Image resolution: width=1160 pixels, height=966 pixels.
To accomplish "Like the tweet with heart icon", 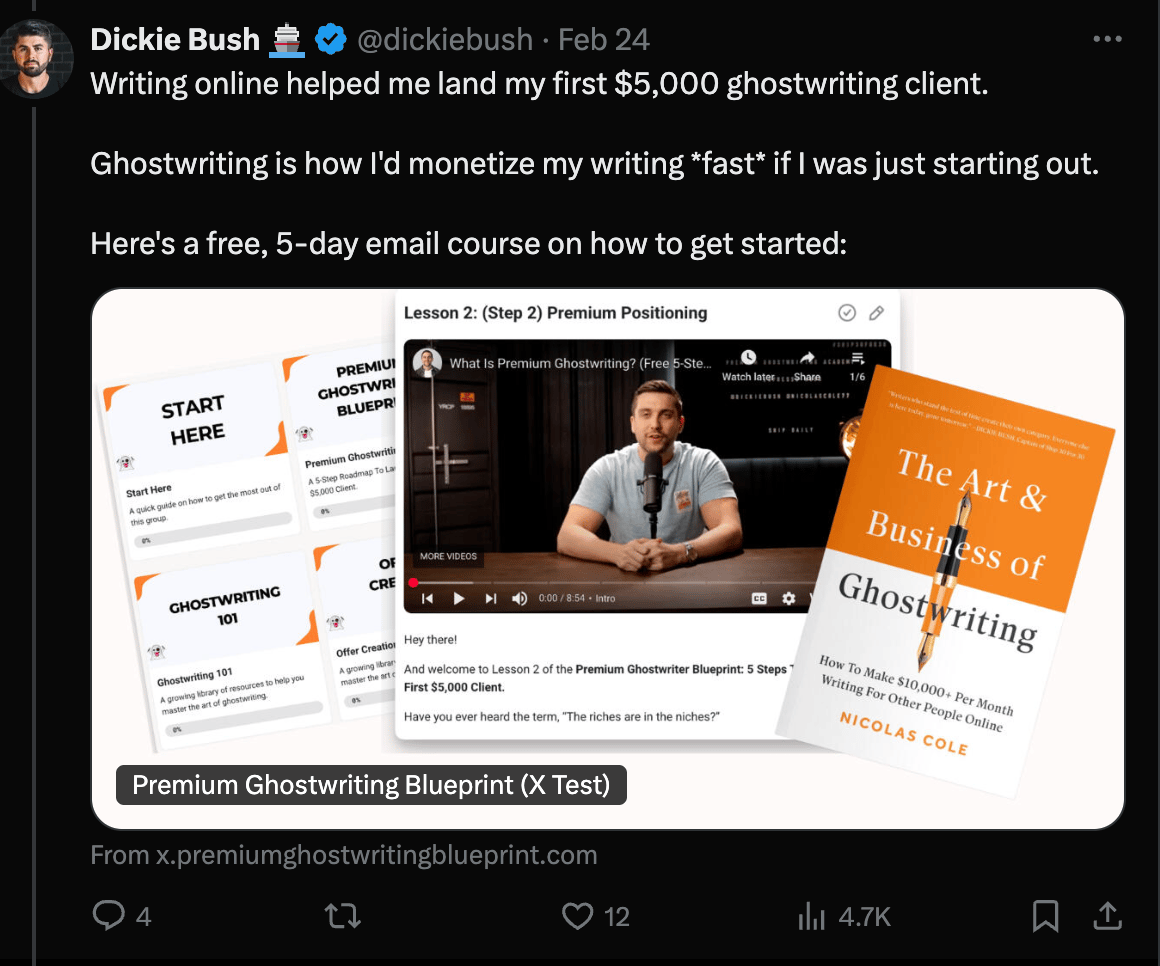I will tap(577, 916).
